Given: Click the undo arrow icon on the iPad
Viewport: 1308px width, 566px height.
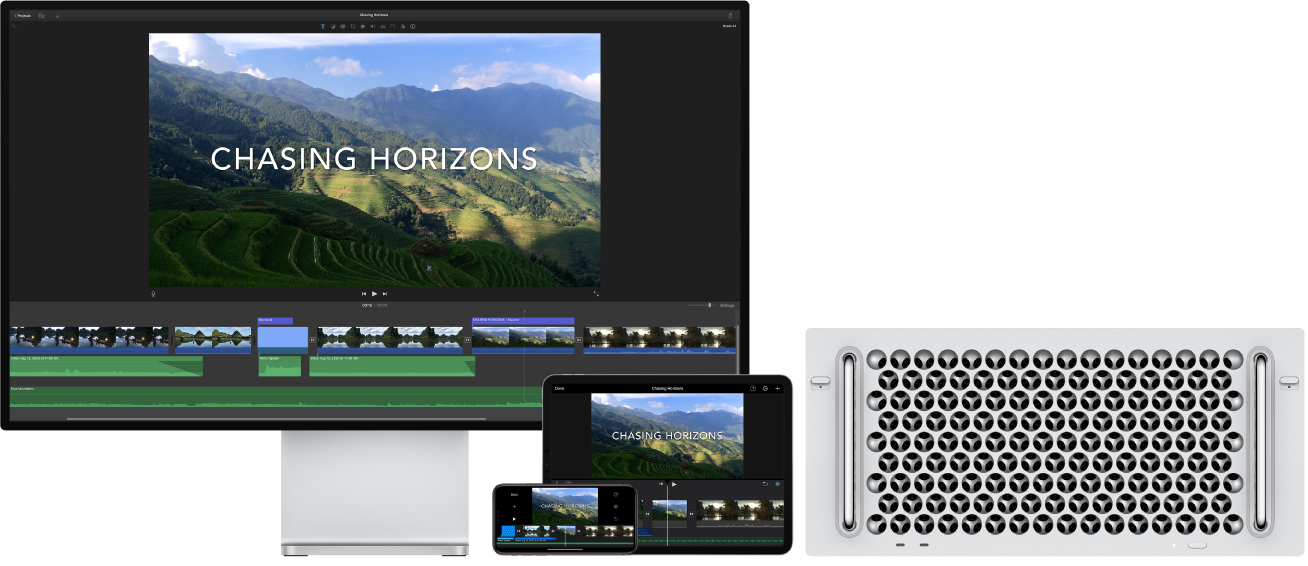Looking at the screenshot, I should 765,484.
